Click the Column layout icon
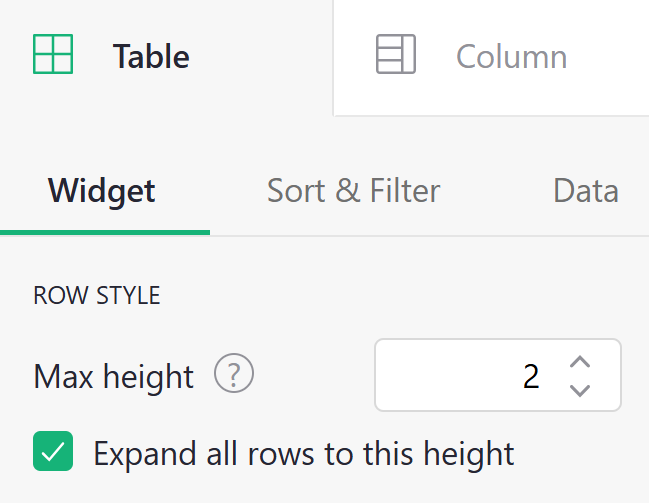 point(395,55)
